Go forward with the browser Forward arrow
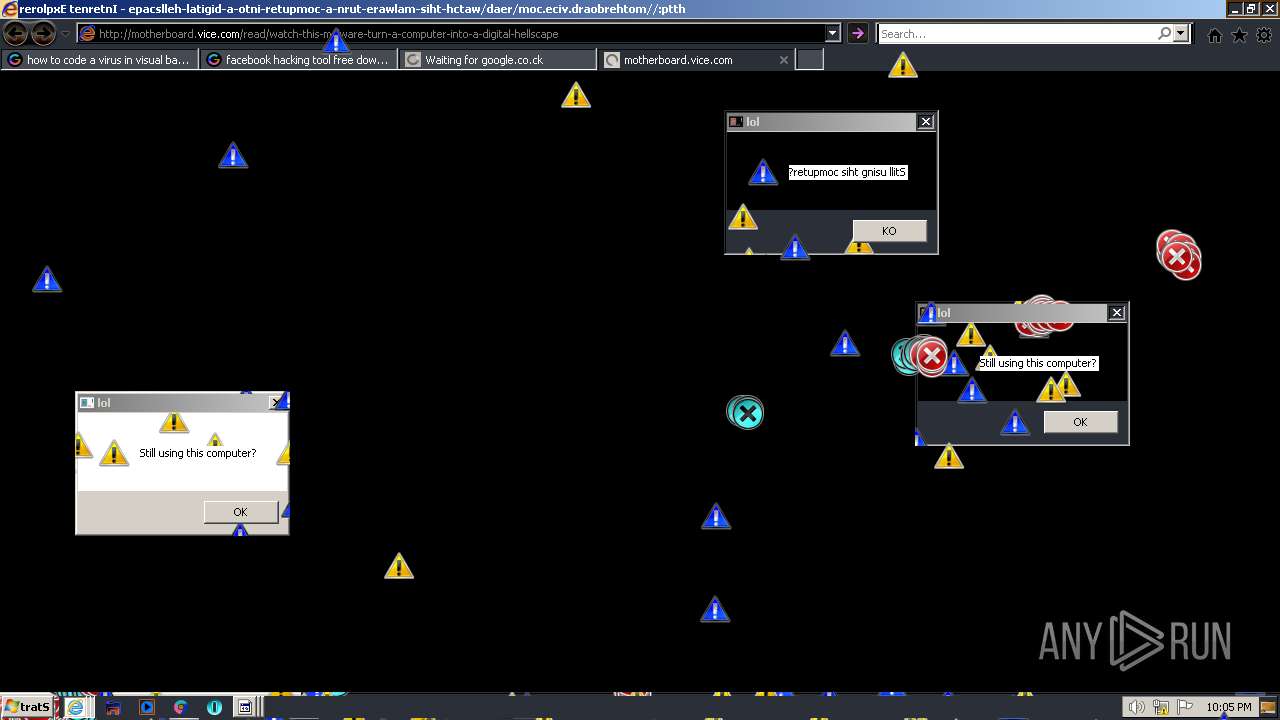 click(43, 34)
